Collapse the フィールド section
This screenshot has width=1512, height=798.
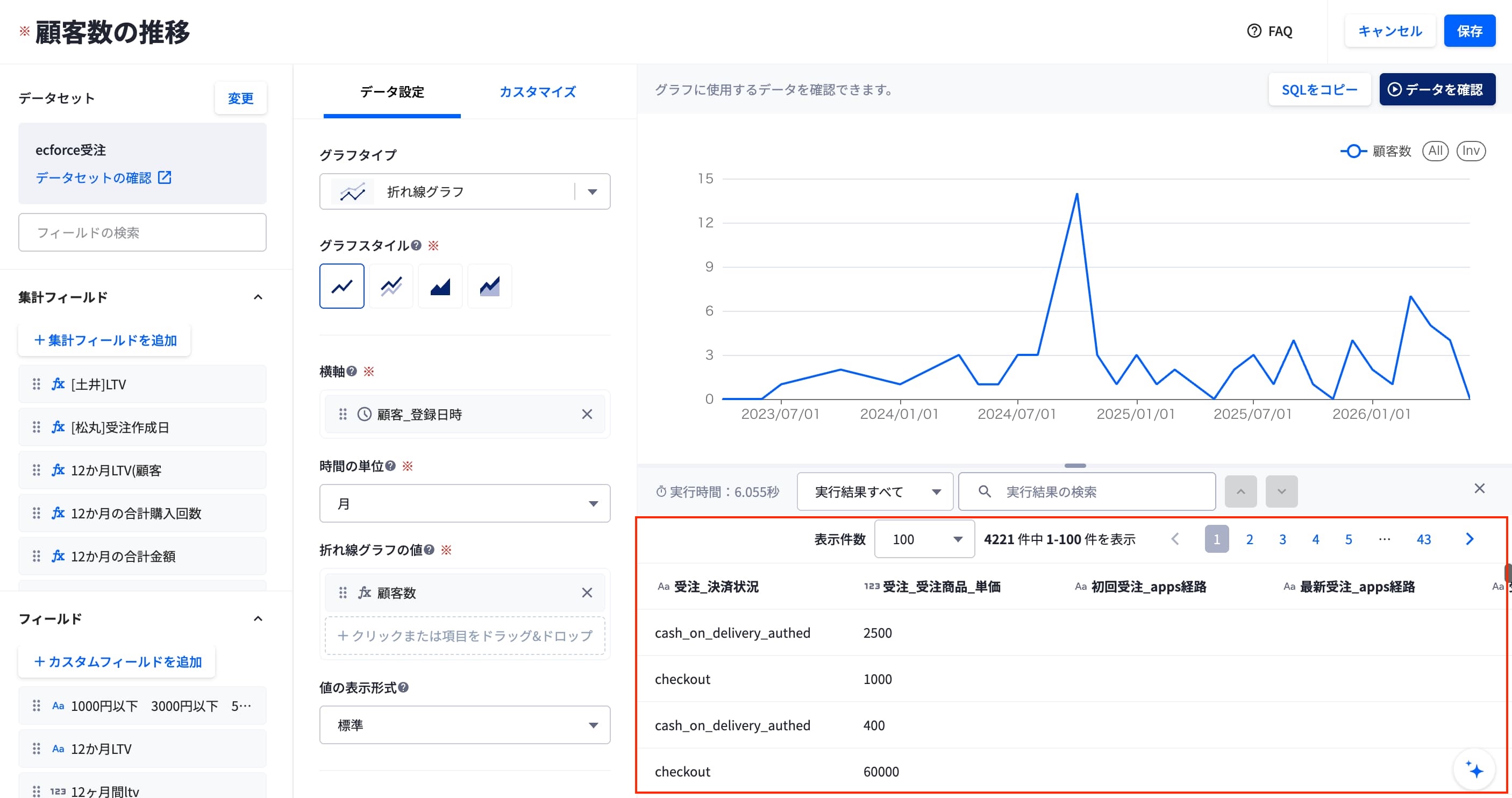(258, 618)
